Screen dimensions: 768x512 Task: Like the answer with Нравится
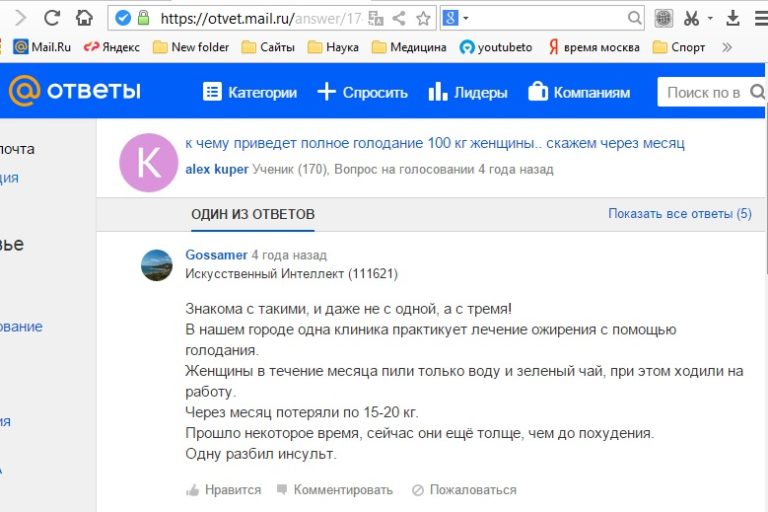[223, 489]
